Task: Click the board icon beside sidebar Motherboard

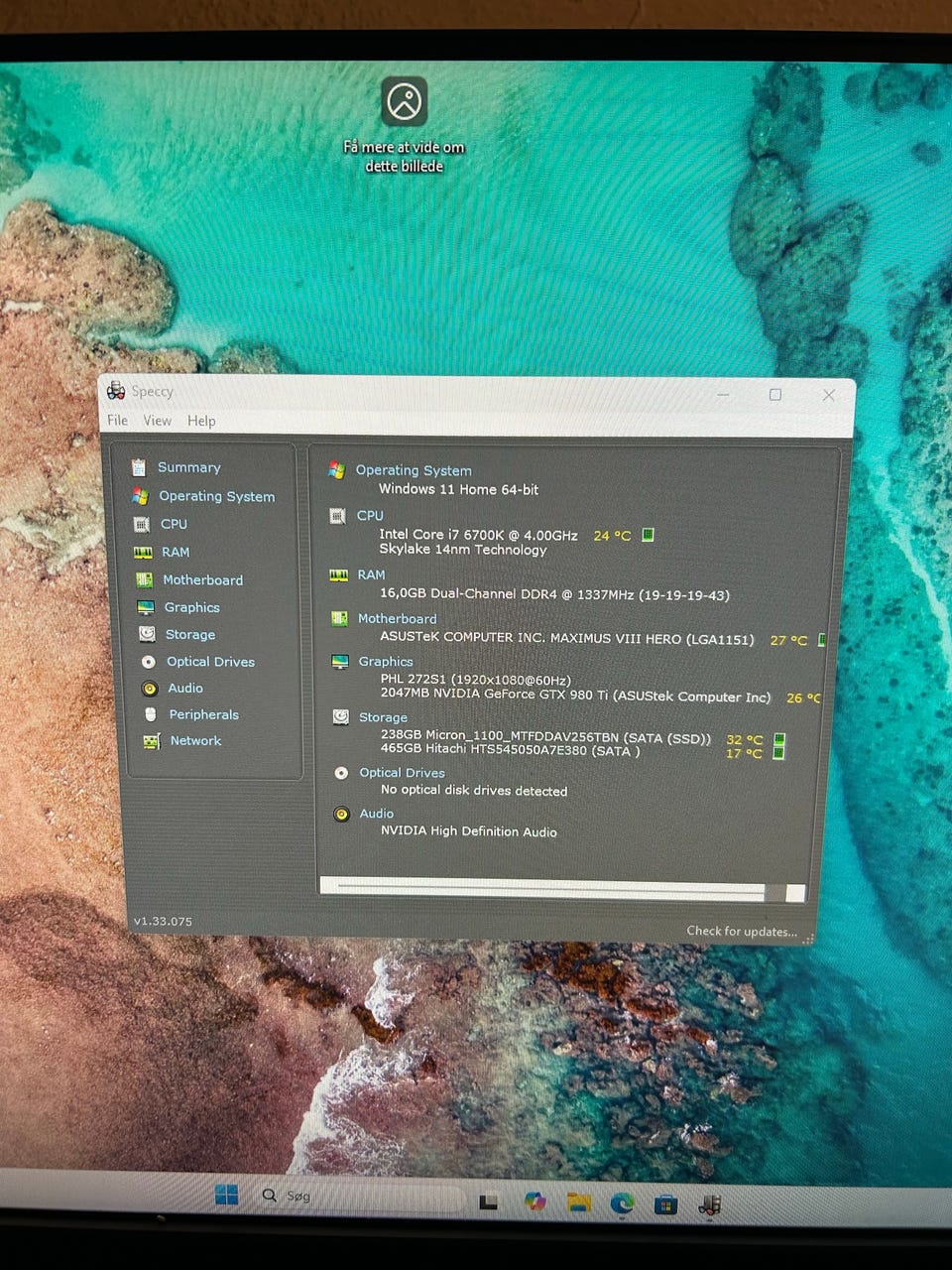Action: coord(144,580)
